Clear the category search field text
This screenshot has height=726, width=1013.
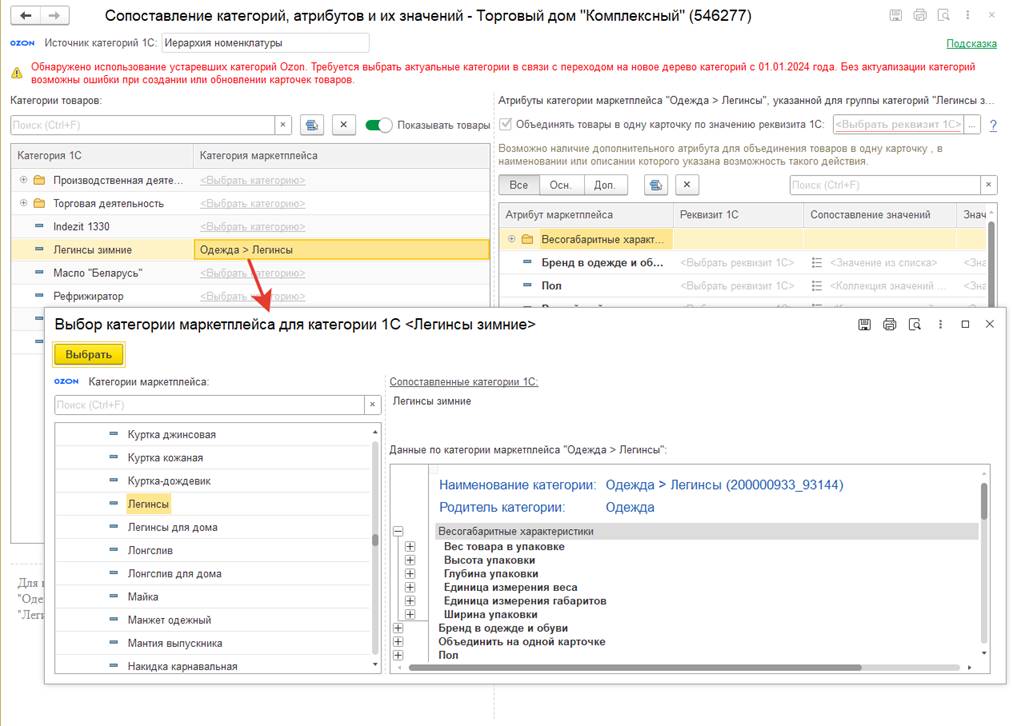(283, 125)
